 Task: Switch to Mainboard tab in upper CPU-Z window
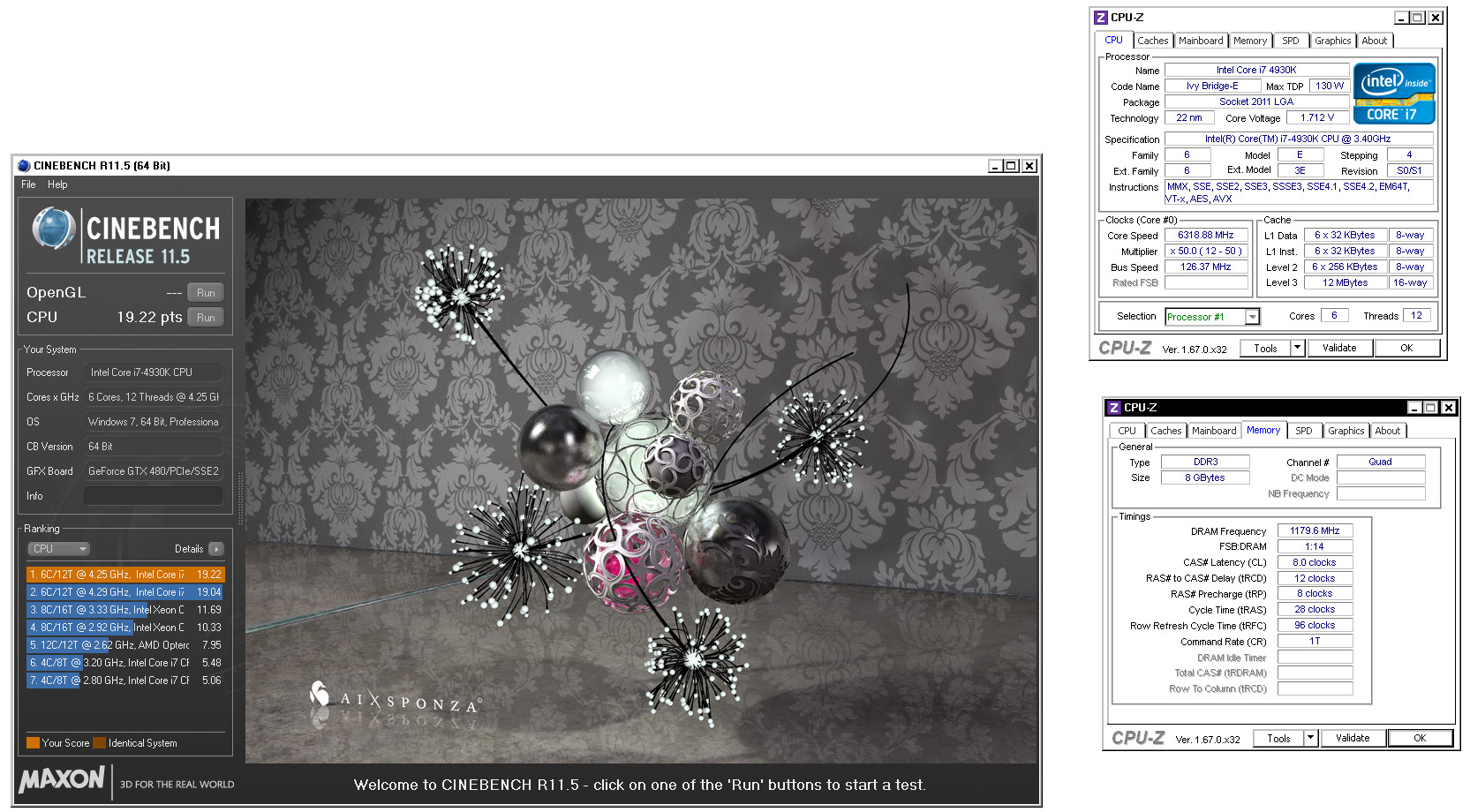click(x=1201, y=41)
